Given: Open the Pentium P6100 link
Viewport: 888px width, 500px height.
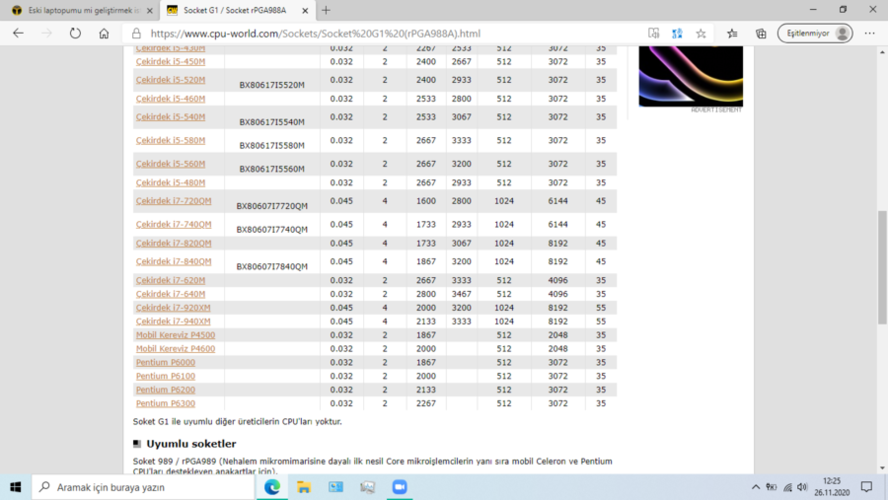Looking at the screenshot, I should click(x=165, y=376).
